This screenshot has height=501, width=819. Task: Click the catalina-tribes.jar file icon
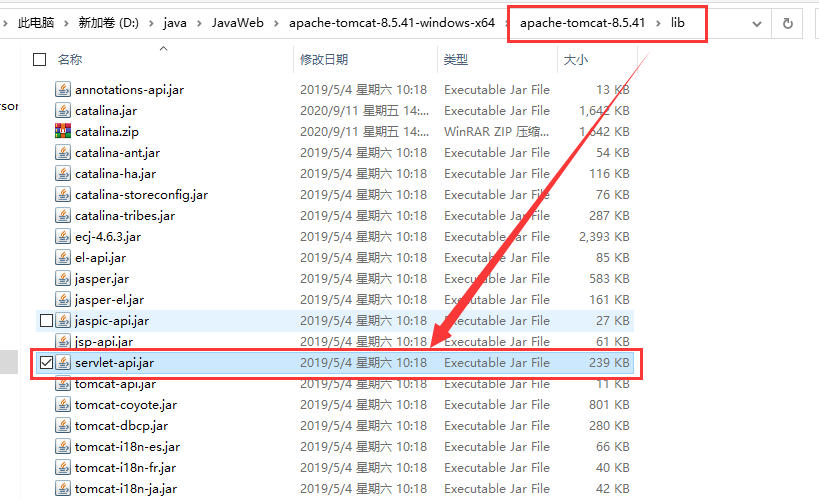[x=63, y=215]
